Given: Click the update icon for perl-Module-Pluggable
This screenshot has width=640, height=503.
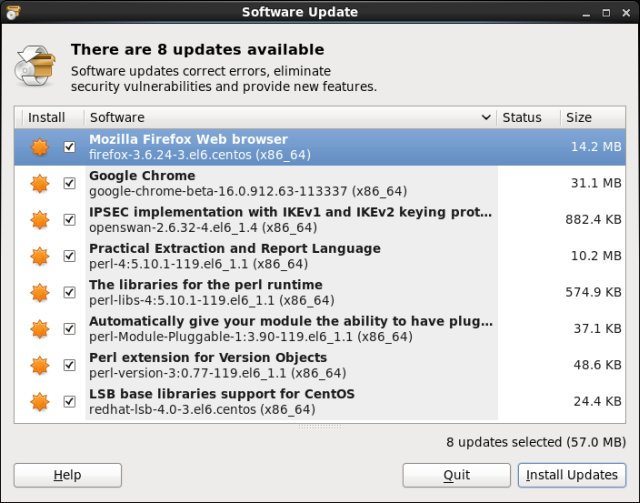Looking at the screenshot, I should 39,328.
